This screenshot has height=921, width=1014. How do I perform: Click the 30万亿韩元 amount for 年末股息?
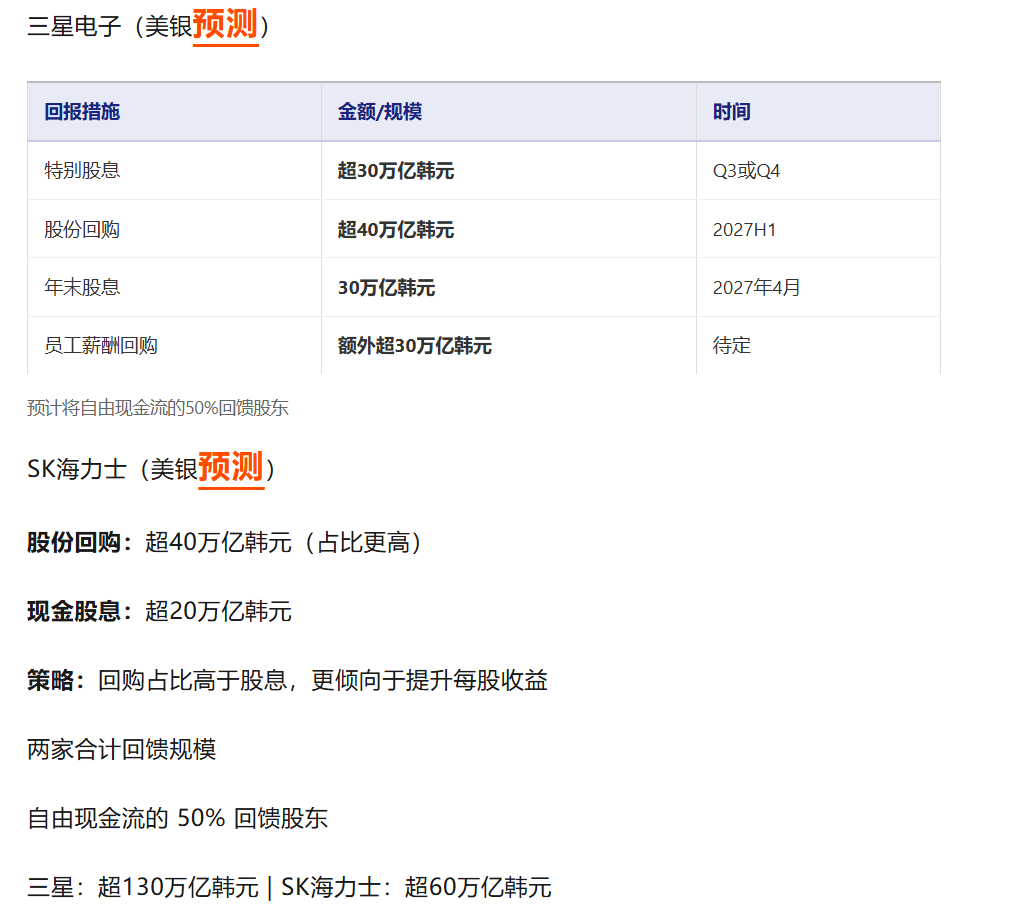[x=386, y=287]
